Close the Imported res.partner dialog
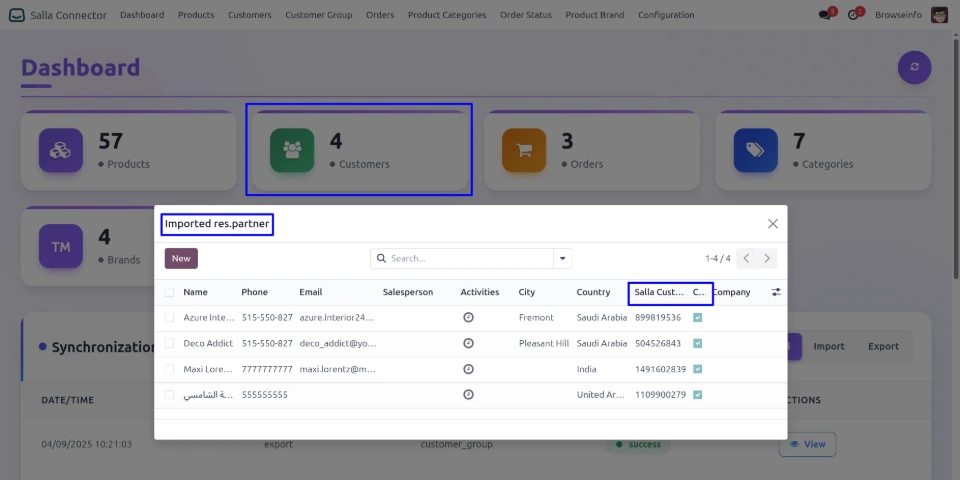Screen dimensions: 960x480 pos(772,224)
